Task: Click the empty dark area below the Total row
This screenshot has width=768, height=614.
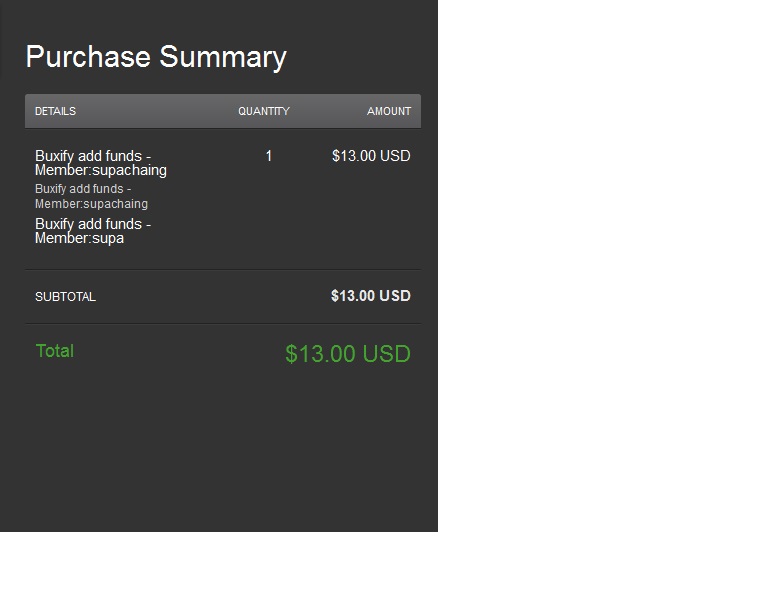Action: [x=220, y=450]
